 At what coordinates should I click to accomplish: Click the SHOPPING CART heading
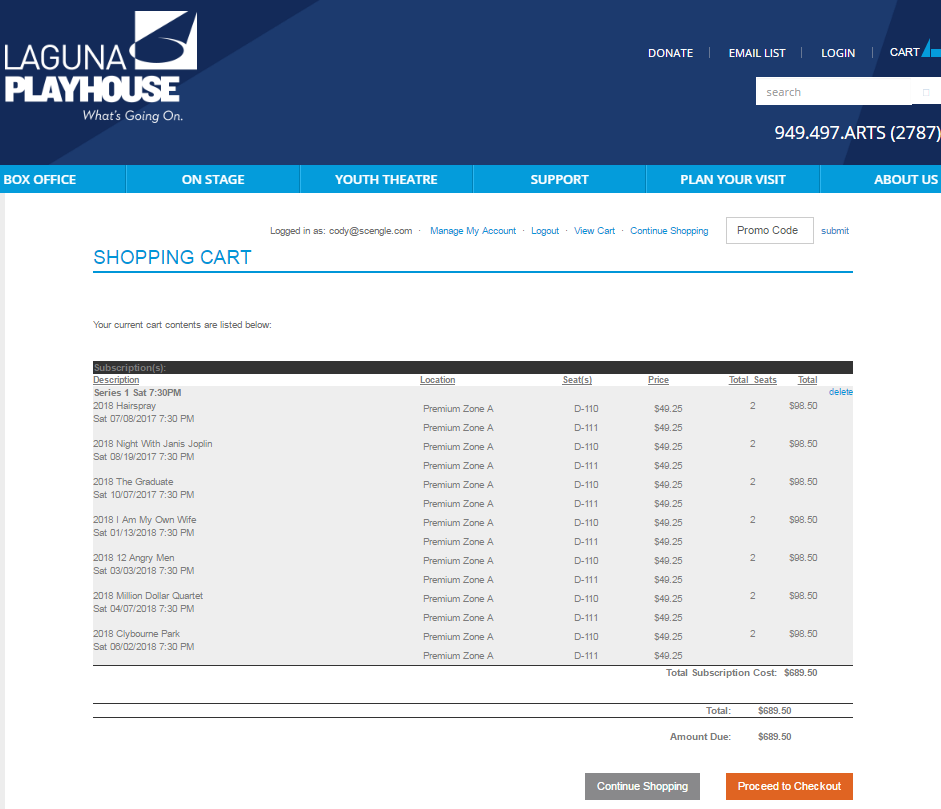pos(172,257)
